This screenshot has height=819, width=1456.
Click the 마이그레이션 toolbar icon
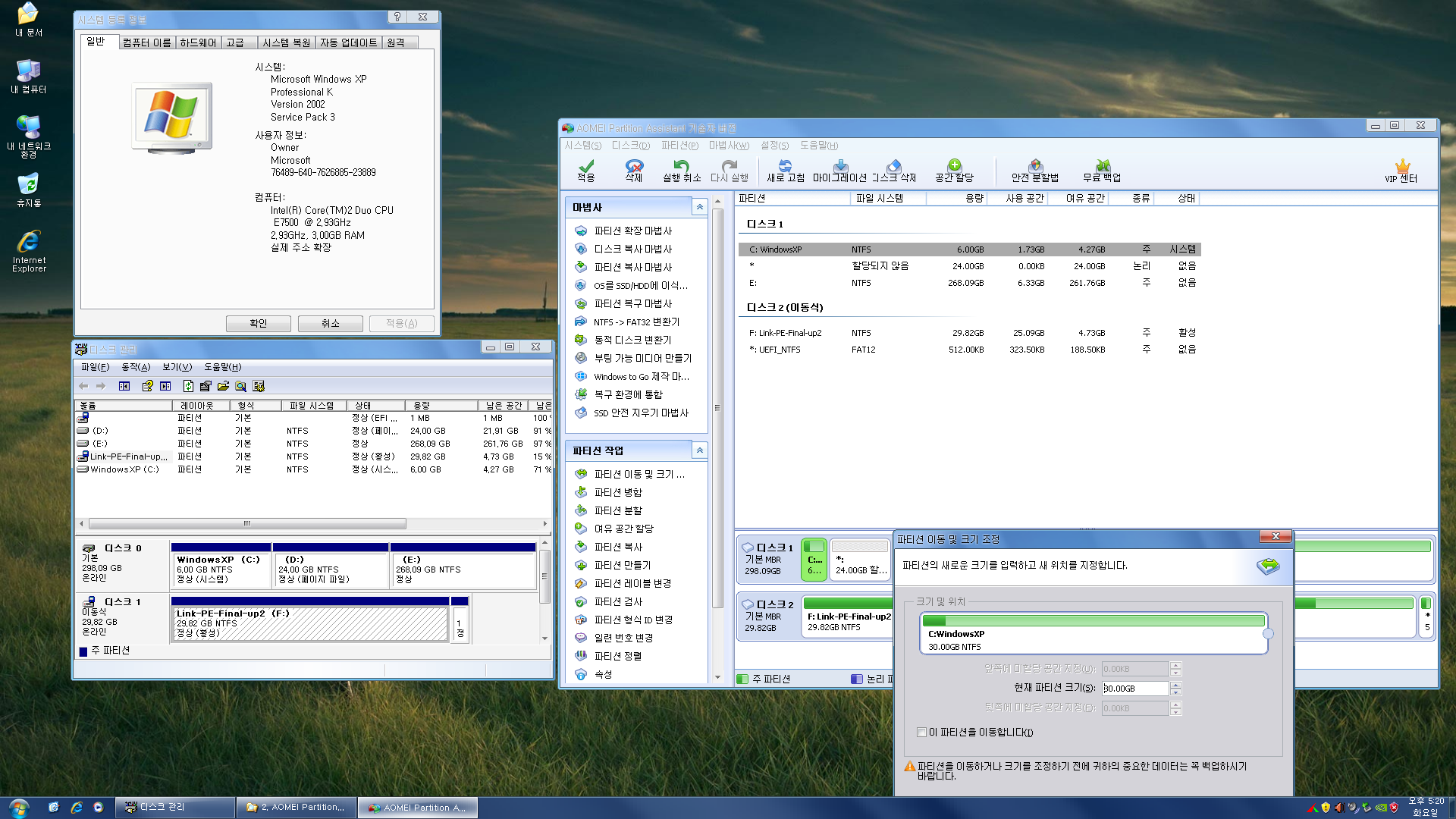839,171
